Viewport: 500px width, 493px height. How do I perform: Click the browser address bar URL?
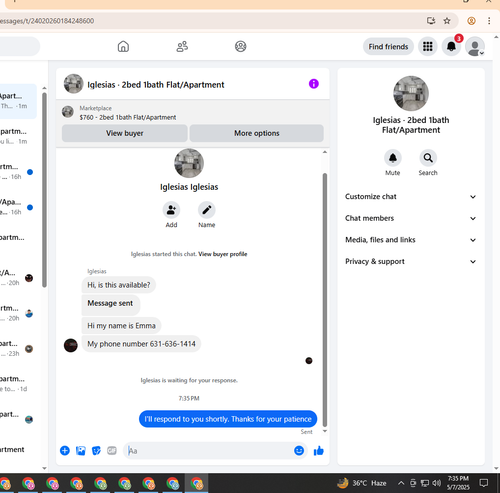(x=47, y=21)
